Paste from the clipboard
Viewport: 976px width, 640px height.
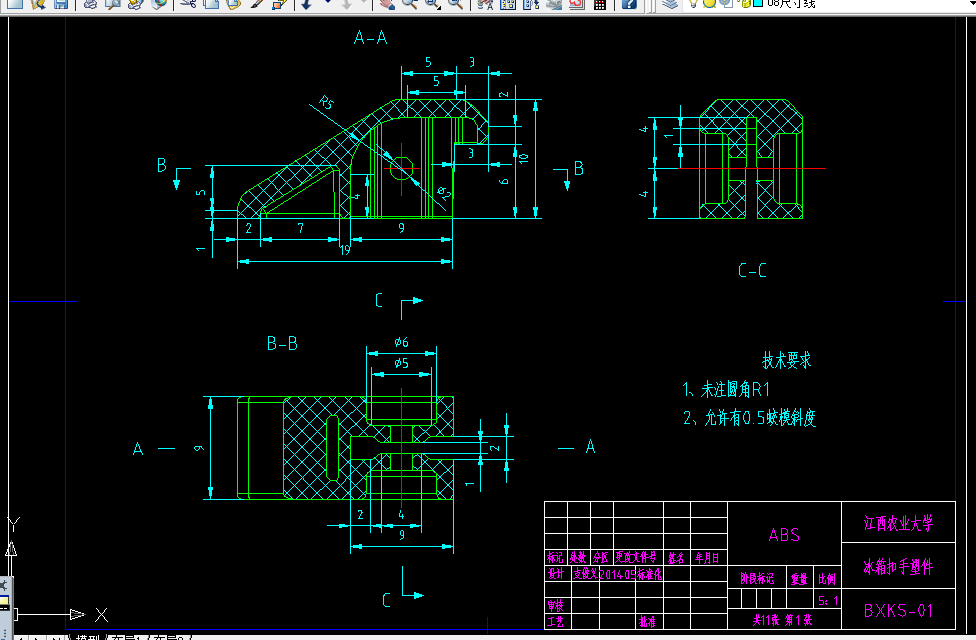point(232,6)
